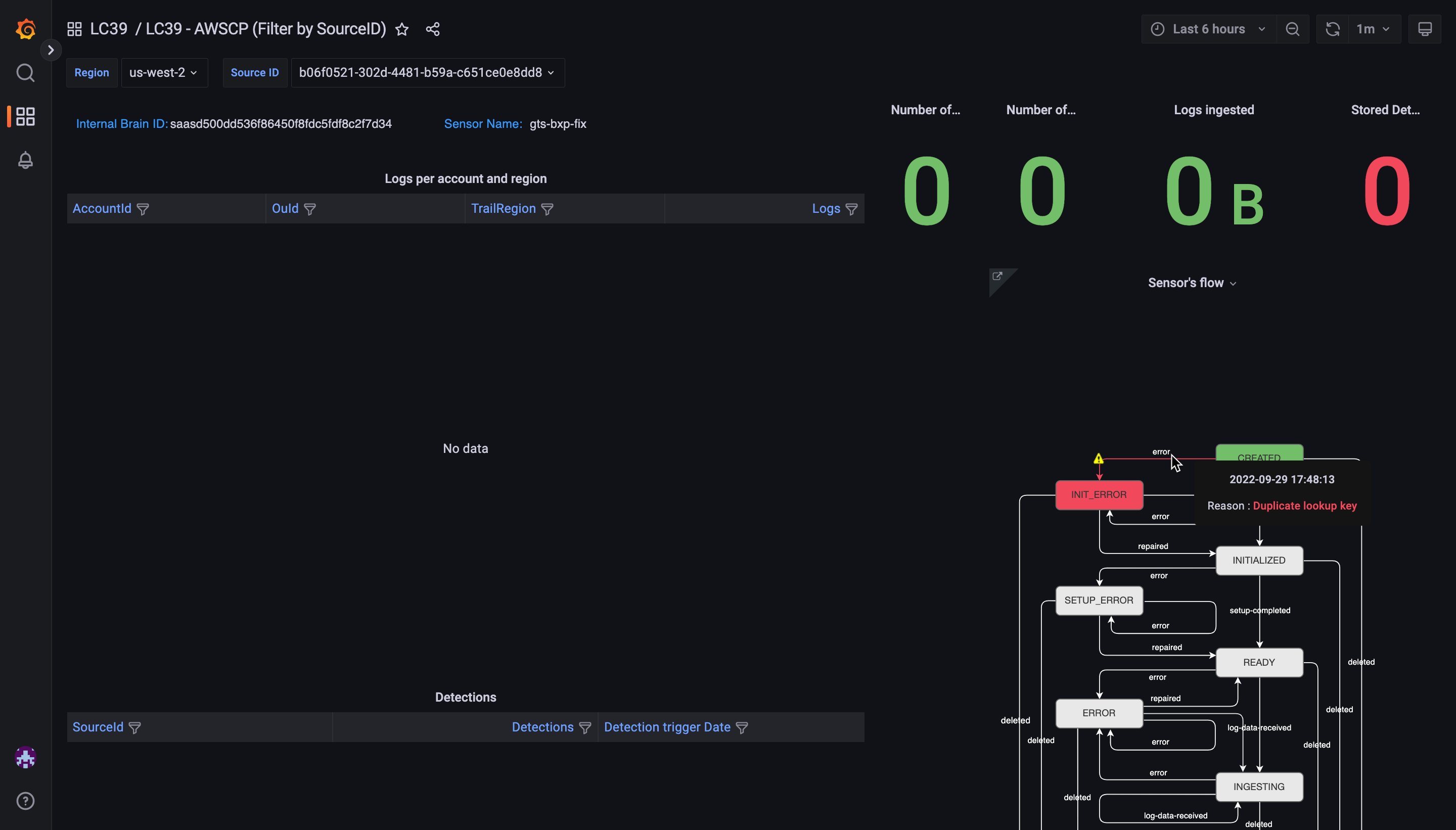Open the 1m refresh interval dropdown
Viewport: 1456px width, 830px height.
(x=1373, y=29)
